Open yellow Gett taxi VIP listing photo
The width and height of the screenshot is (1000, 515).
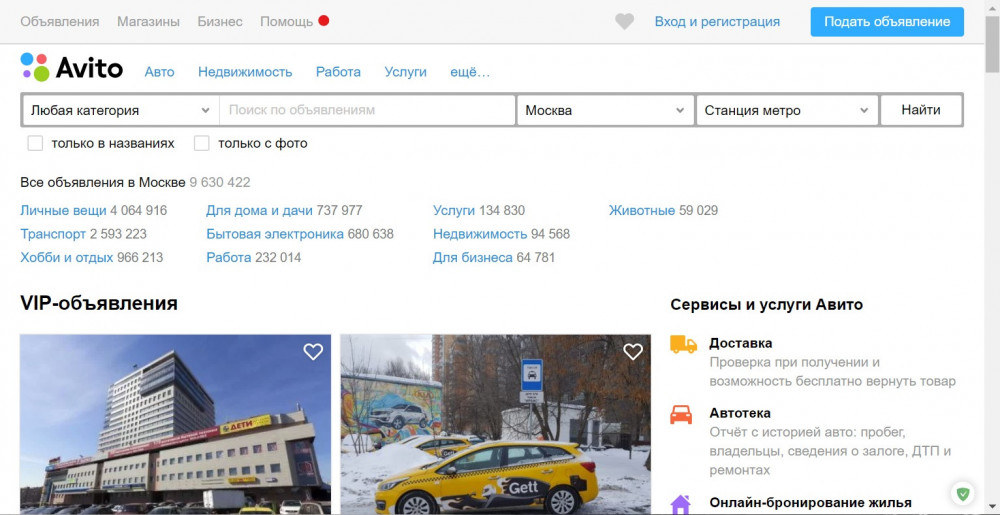pos(496,424)
